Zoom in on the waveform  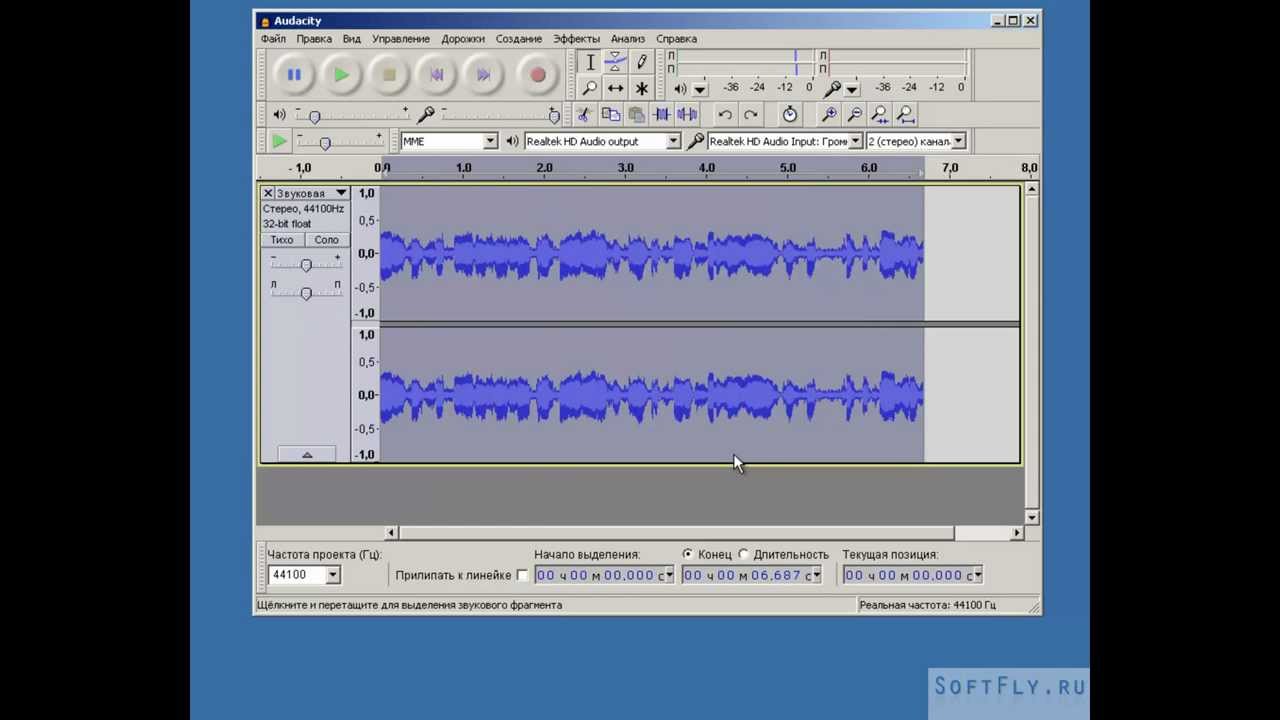click(829, 115)
